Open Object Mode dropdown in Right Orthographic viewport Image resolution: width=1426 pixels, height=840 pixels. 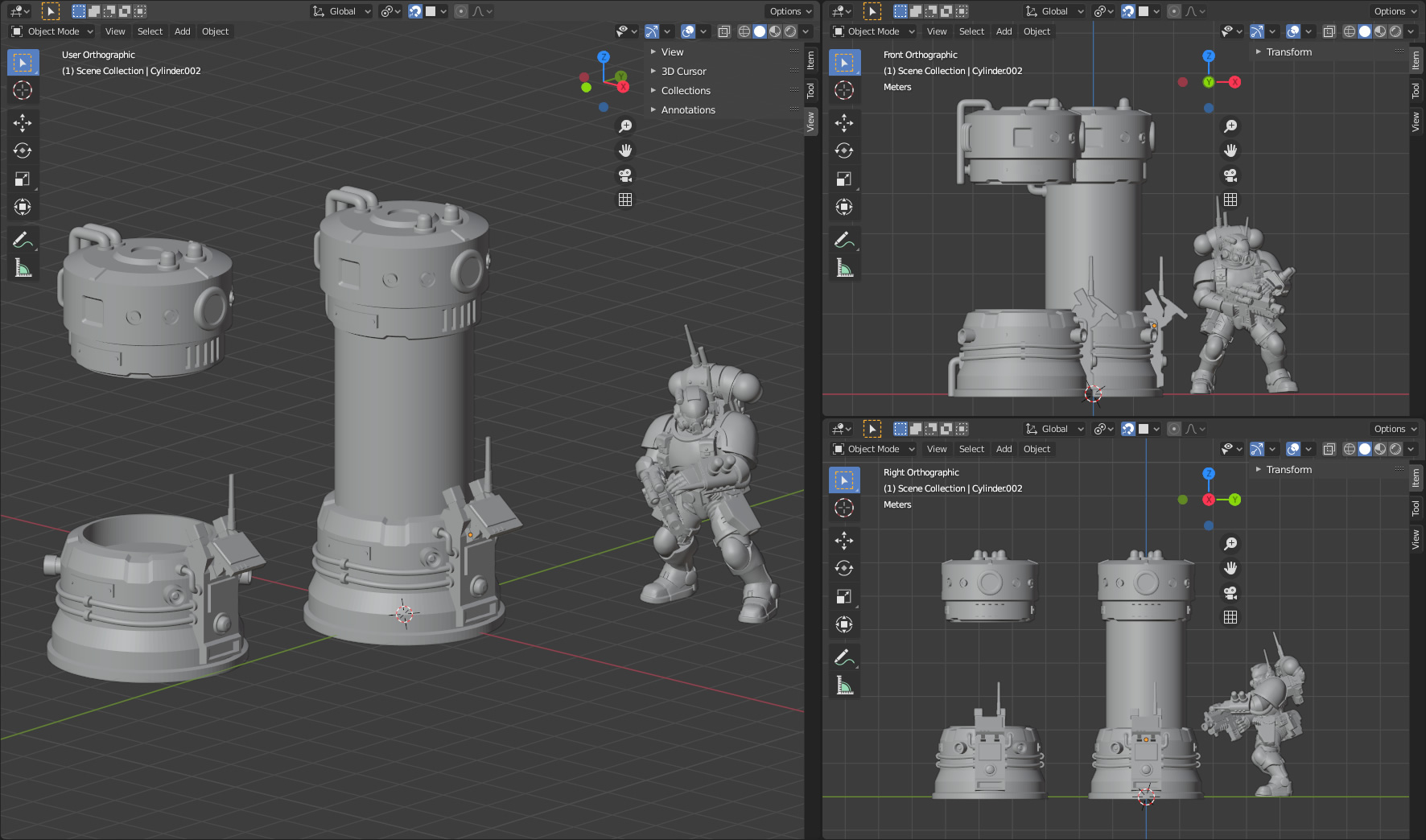pos(874,449)
